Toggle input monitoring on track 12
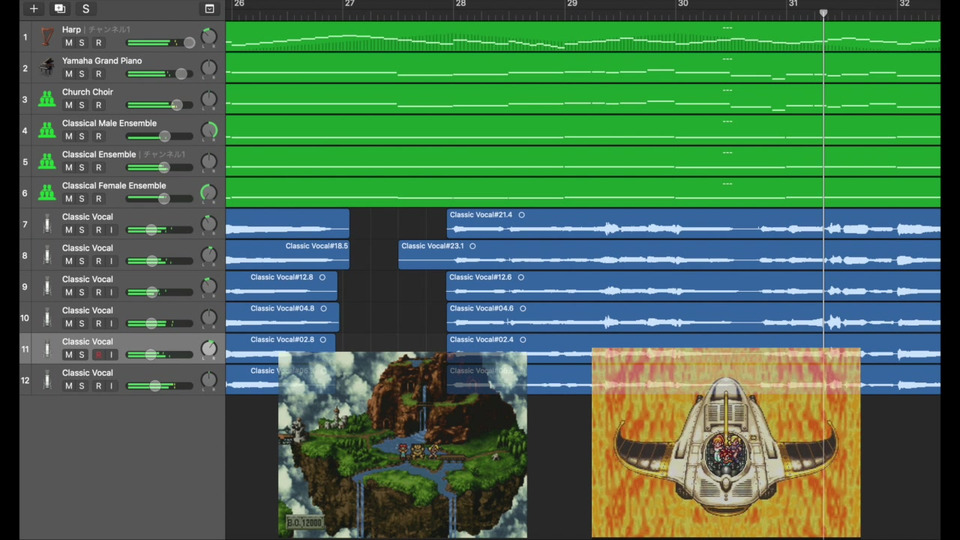 (x=111, y=386)
